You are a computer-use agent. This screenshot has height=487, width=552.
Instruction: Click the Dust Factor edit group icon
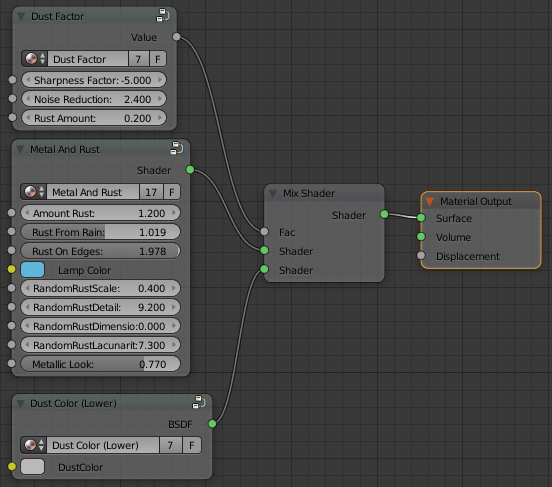click(163, 15)
